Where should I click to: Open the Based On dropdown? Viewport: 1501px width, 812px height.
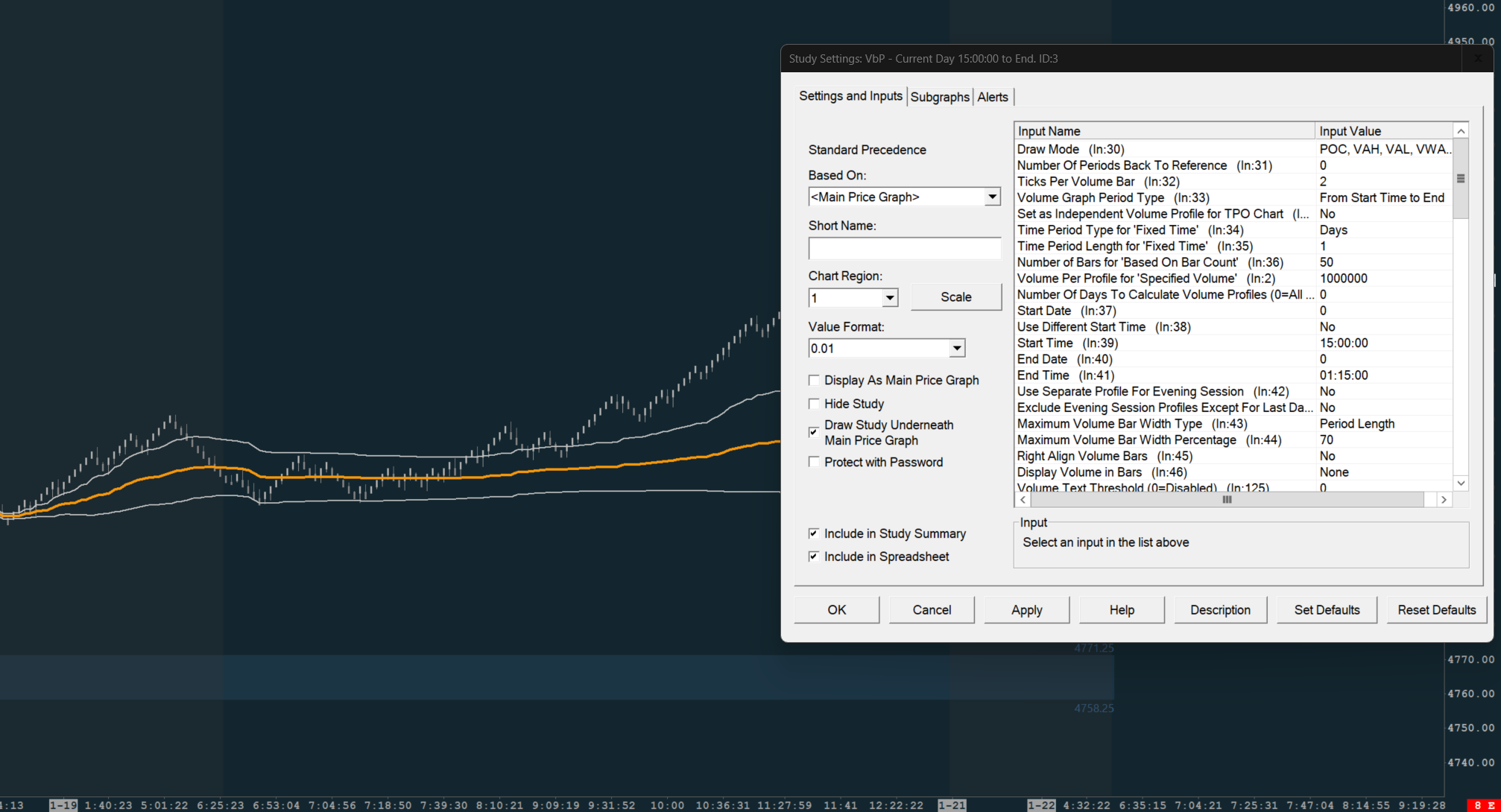992,197
